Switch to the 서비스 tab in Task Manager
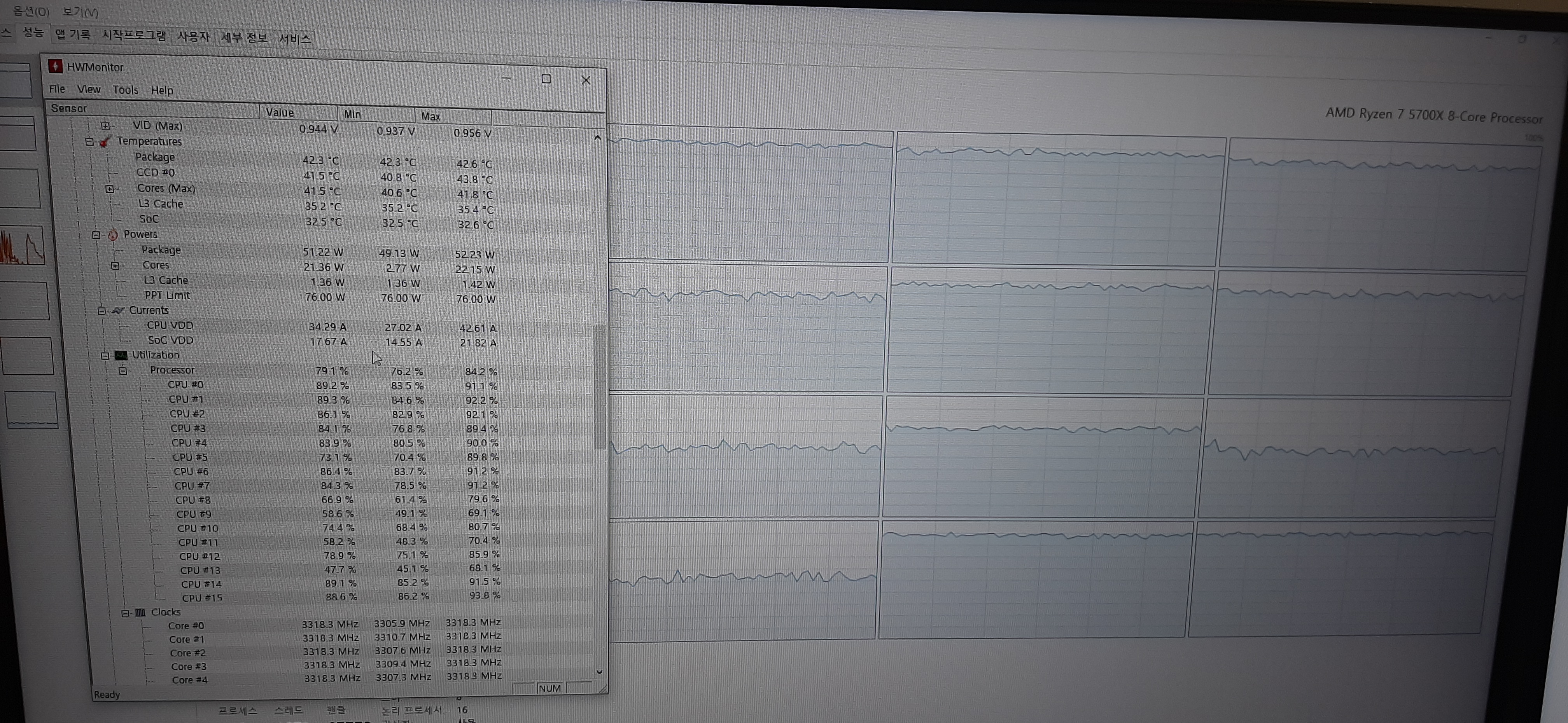 [x=295, y=39]
